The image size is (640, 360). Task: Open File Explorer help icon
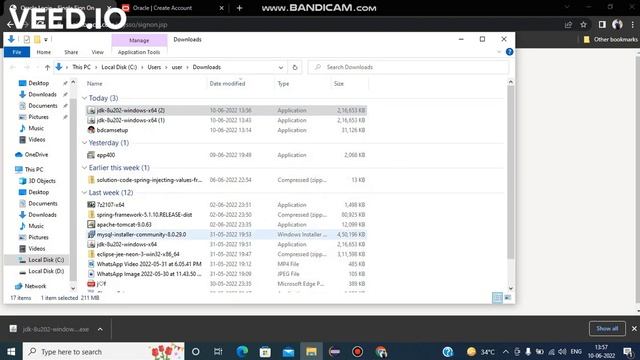point(509,52)
